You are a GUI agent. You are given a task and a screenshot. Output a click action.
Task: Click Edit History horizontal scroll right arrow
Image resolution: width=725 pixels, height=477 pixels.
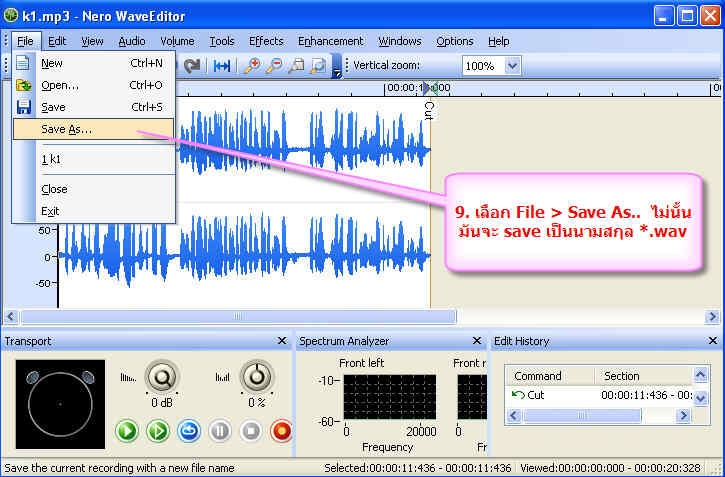pyautogui.click(x=683, y=416)
